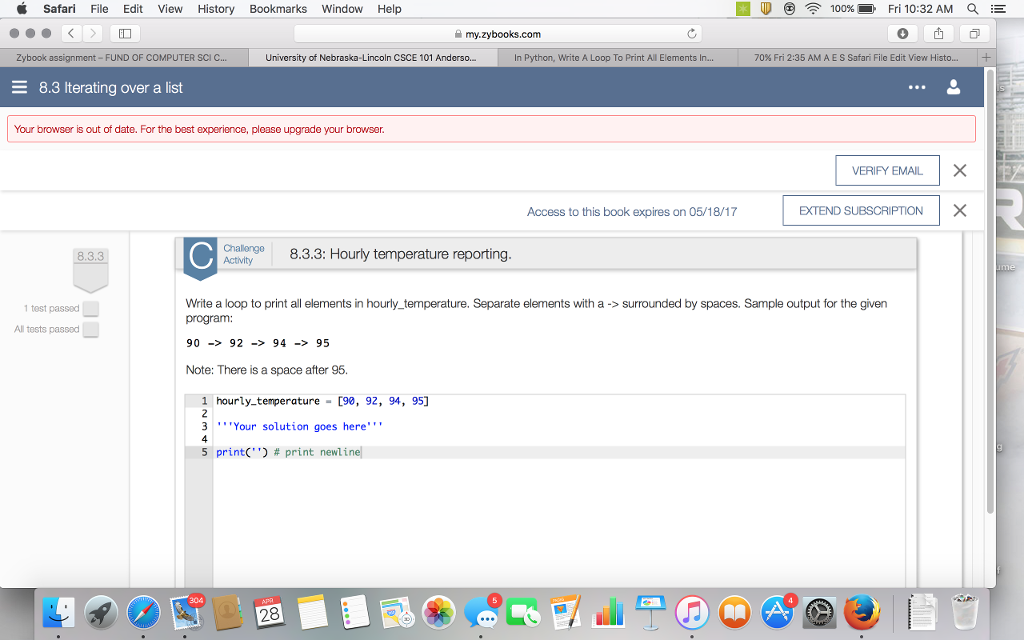Viewport: 1024px width, 640px height.
Task: Open Photos app in Dock
Action: (438, 613)
